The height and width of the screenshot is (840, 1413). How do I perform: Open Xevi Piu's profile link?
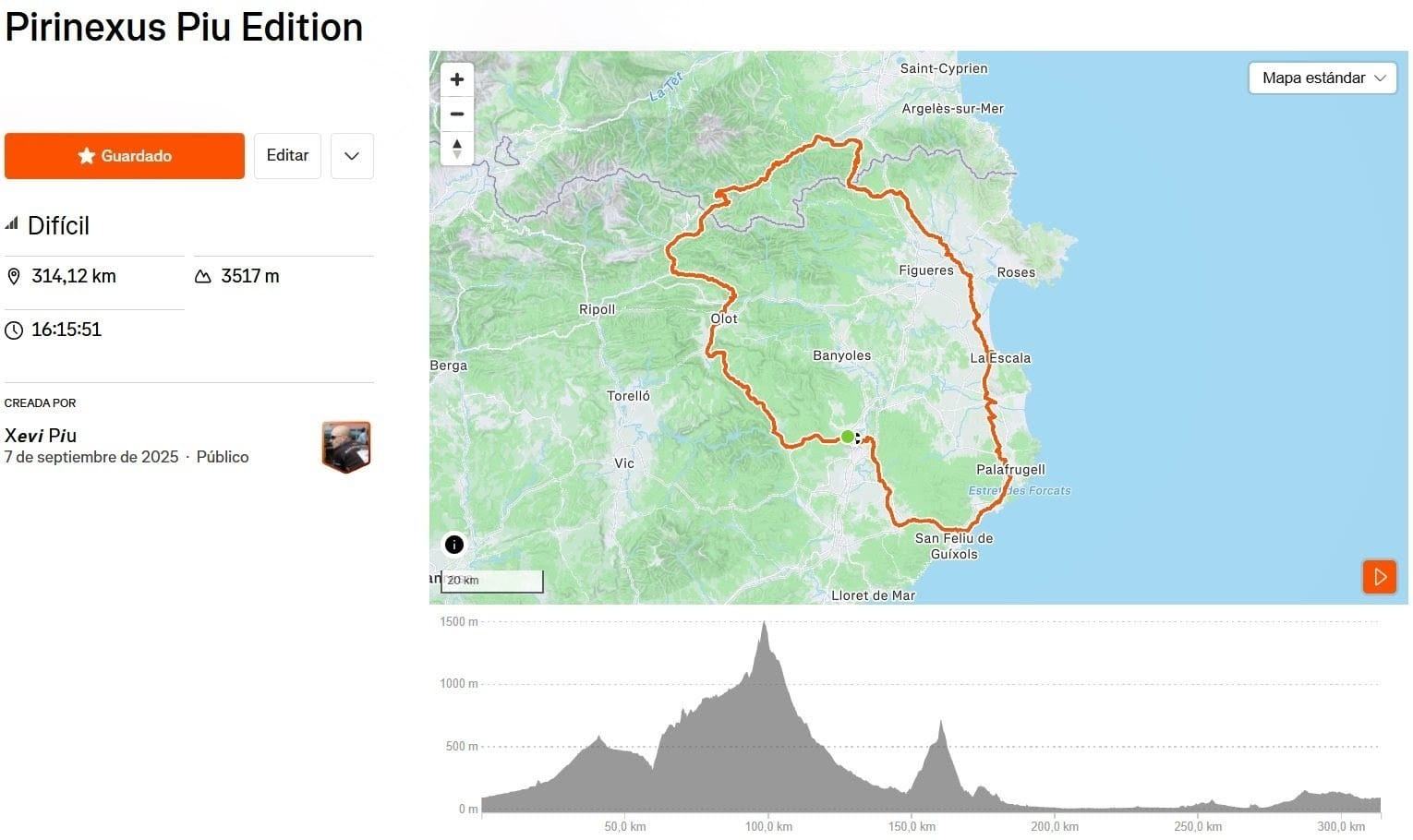click(x=41, y=436)
